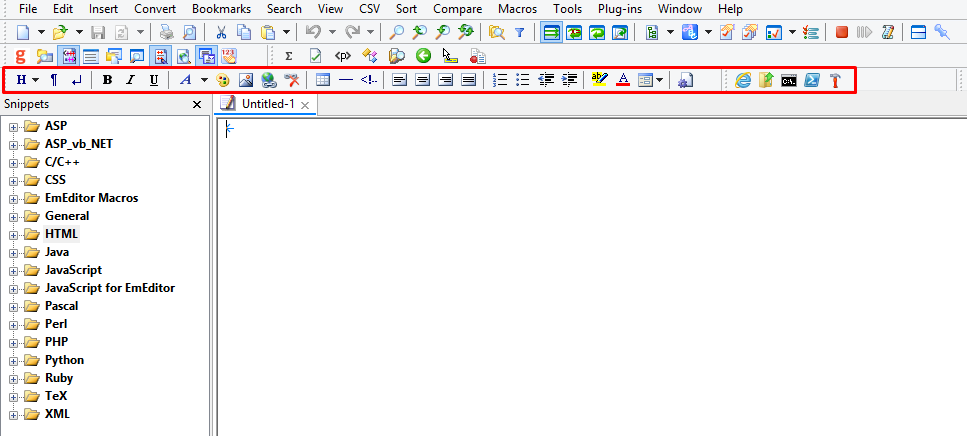Screen dimensions: 967x436
Task: Click the Bold formatting icon
Action: coord(108,80)
